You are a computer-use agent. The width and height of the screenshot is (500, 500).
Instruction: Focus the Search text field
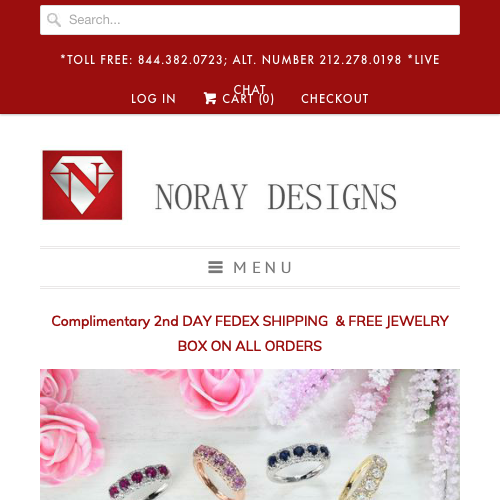pos(250,20)
